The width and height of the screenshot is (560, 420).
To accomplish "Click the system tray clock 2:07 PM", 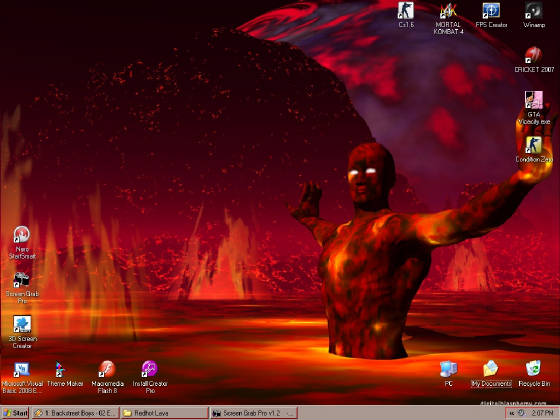I will click(542, 413).
